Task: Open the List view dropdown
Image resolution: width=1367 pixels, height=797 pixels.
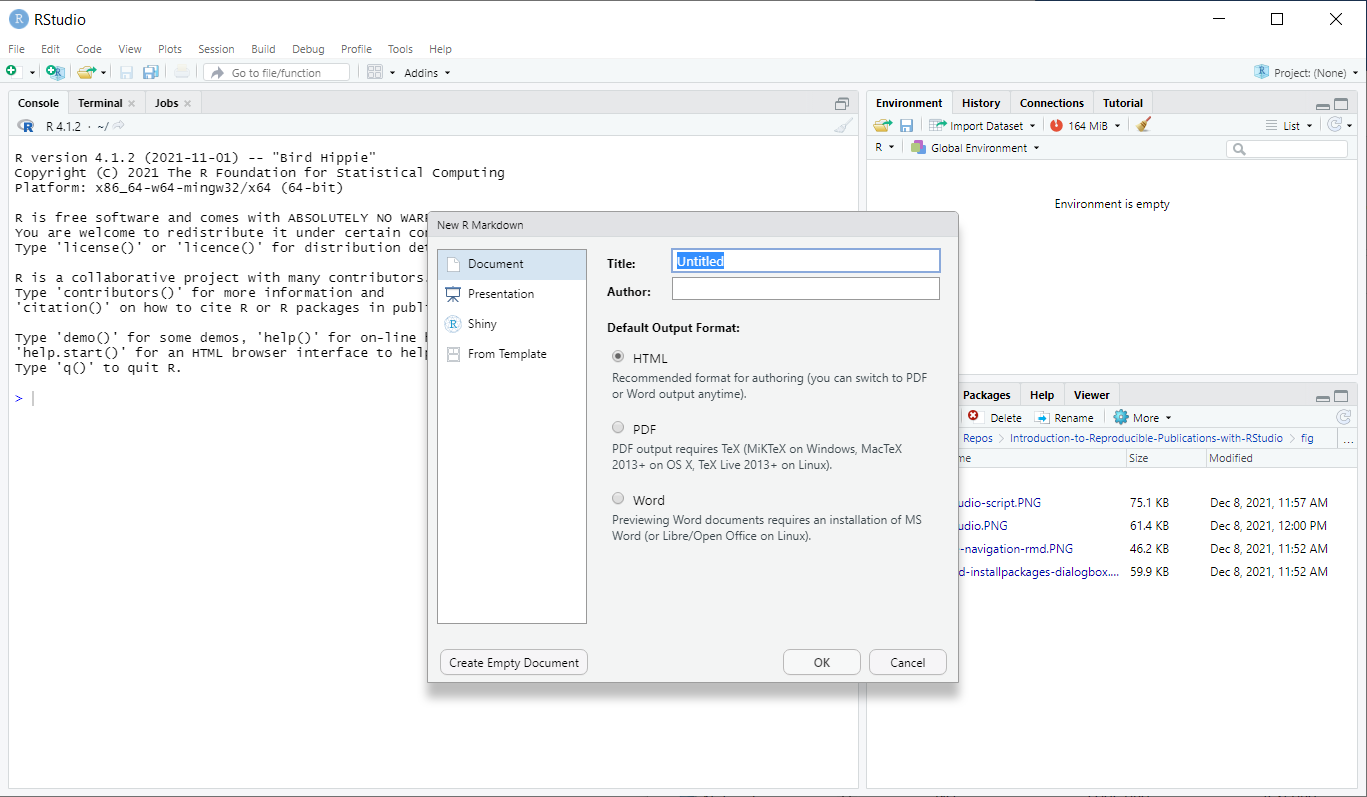Action: coord(1289,126)
